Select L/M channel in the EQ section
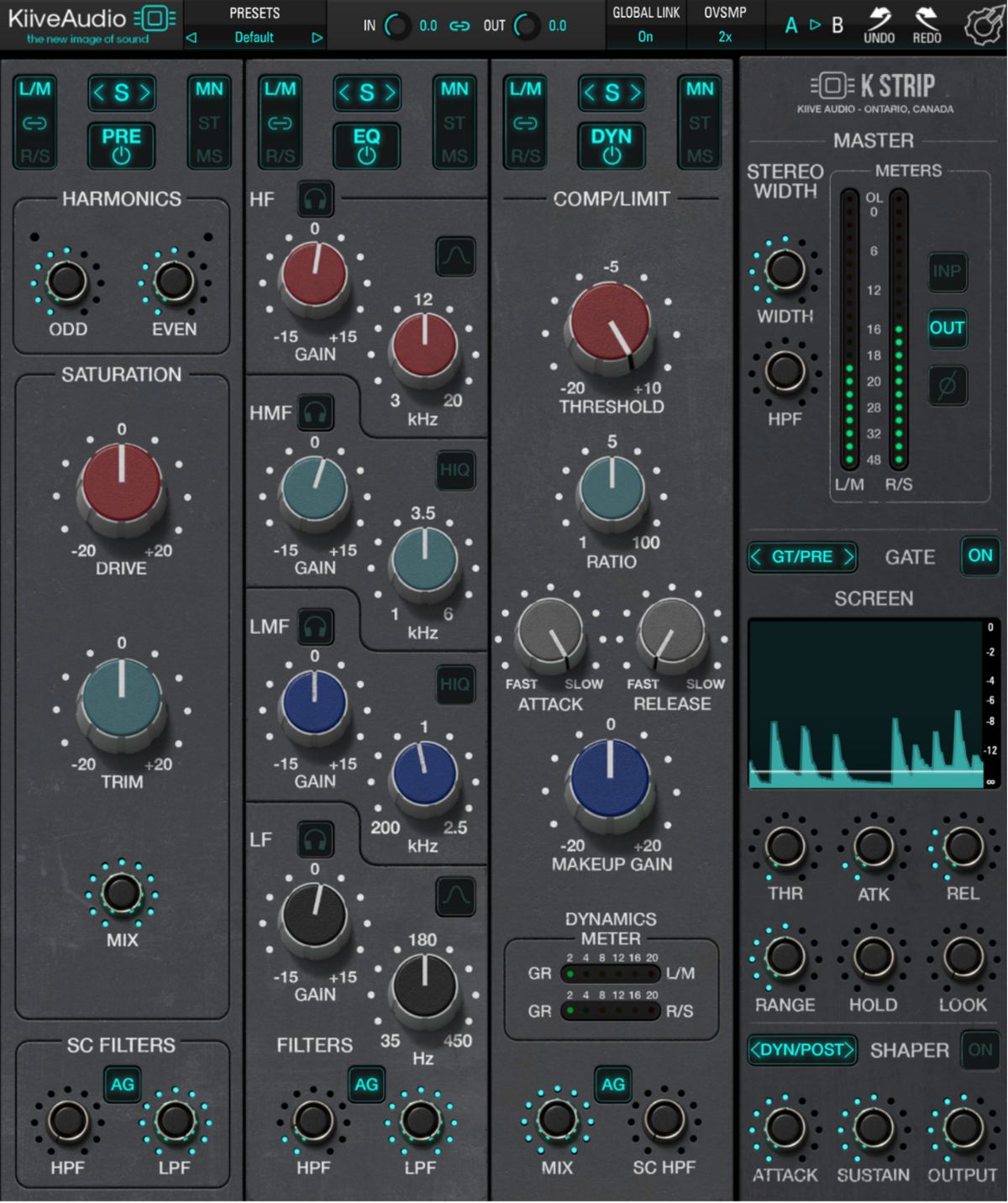 click(x=280, y=89)
